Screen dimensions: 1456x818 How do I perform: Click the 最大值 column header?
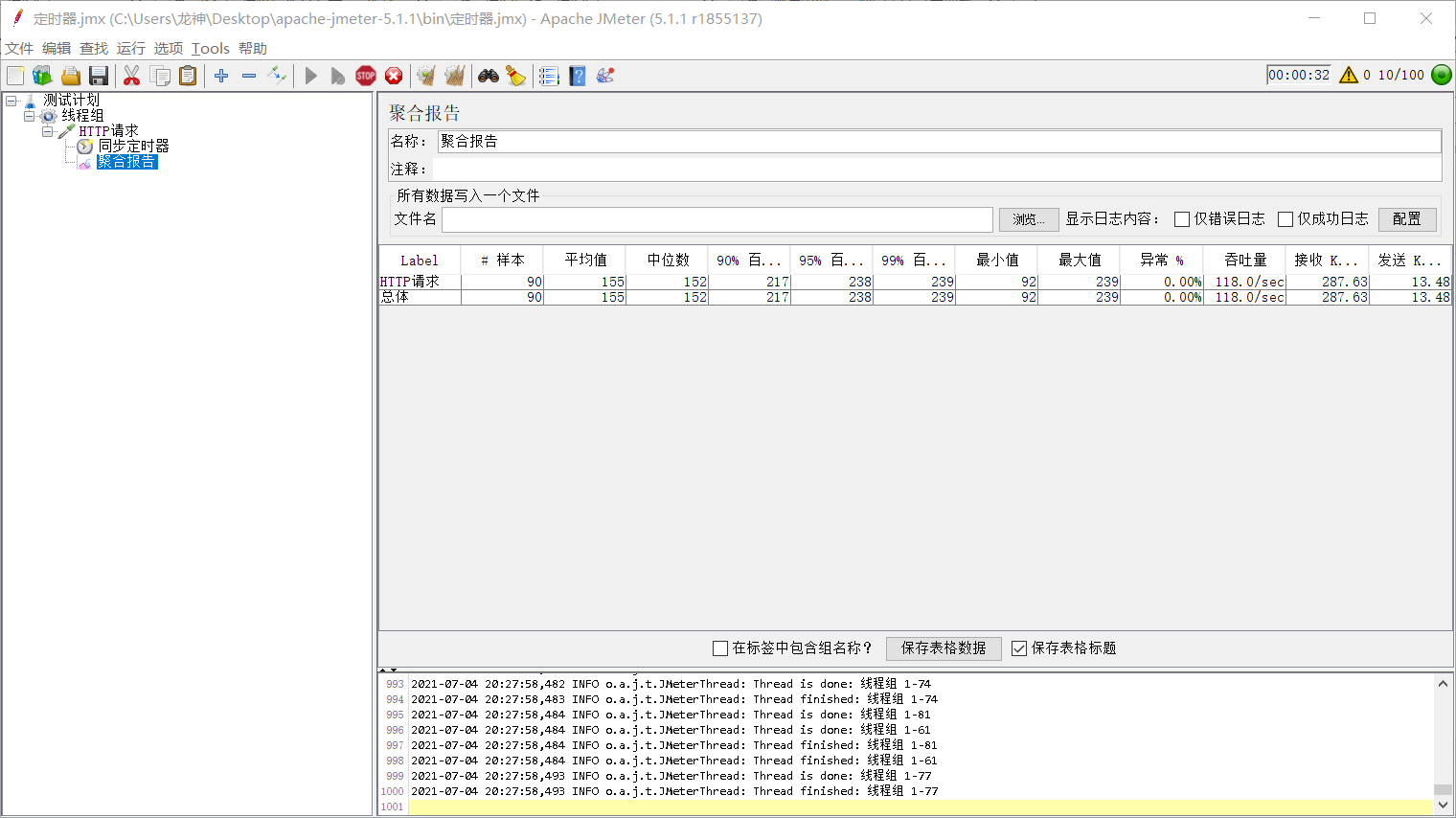tap(1079, 261)
